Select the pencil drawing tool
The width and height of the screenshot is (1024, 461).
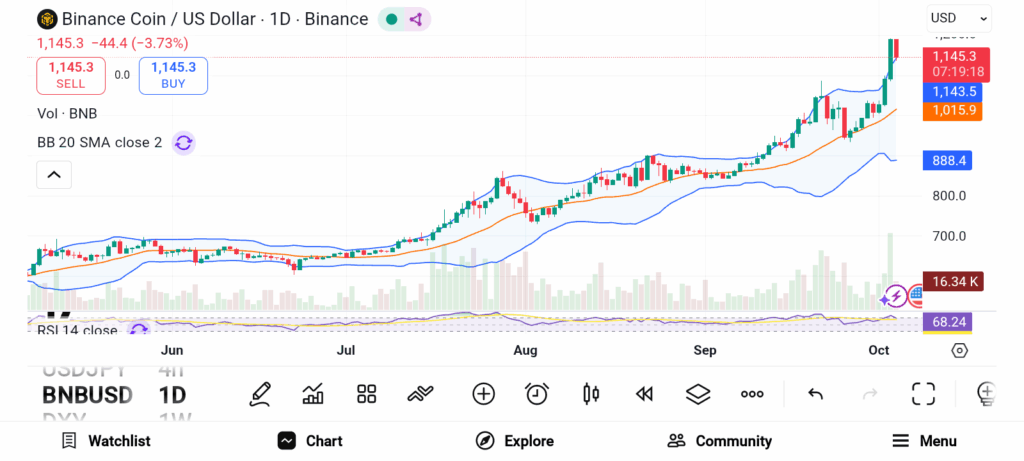tap(260, 394)
